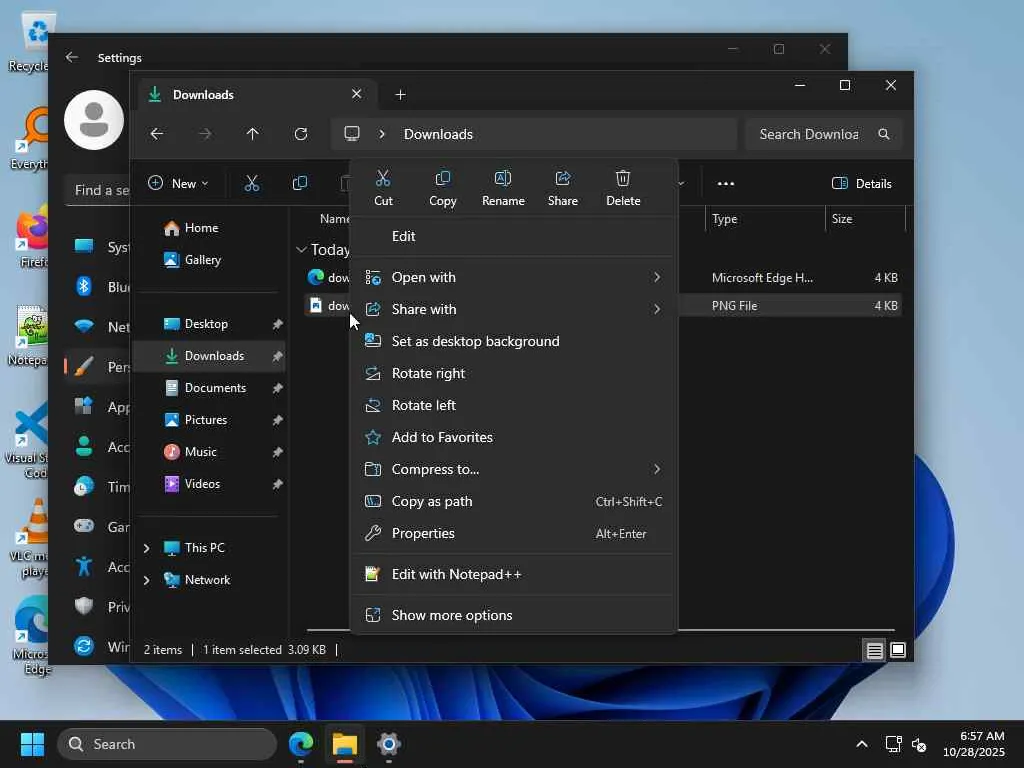Click toolbar Copy icon
The width and height of the screenshot is (1024, 768).
(x=300, y=184)
